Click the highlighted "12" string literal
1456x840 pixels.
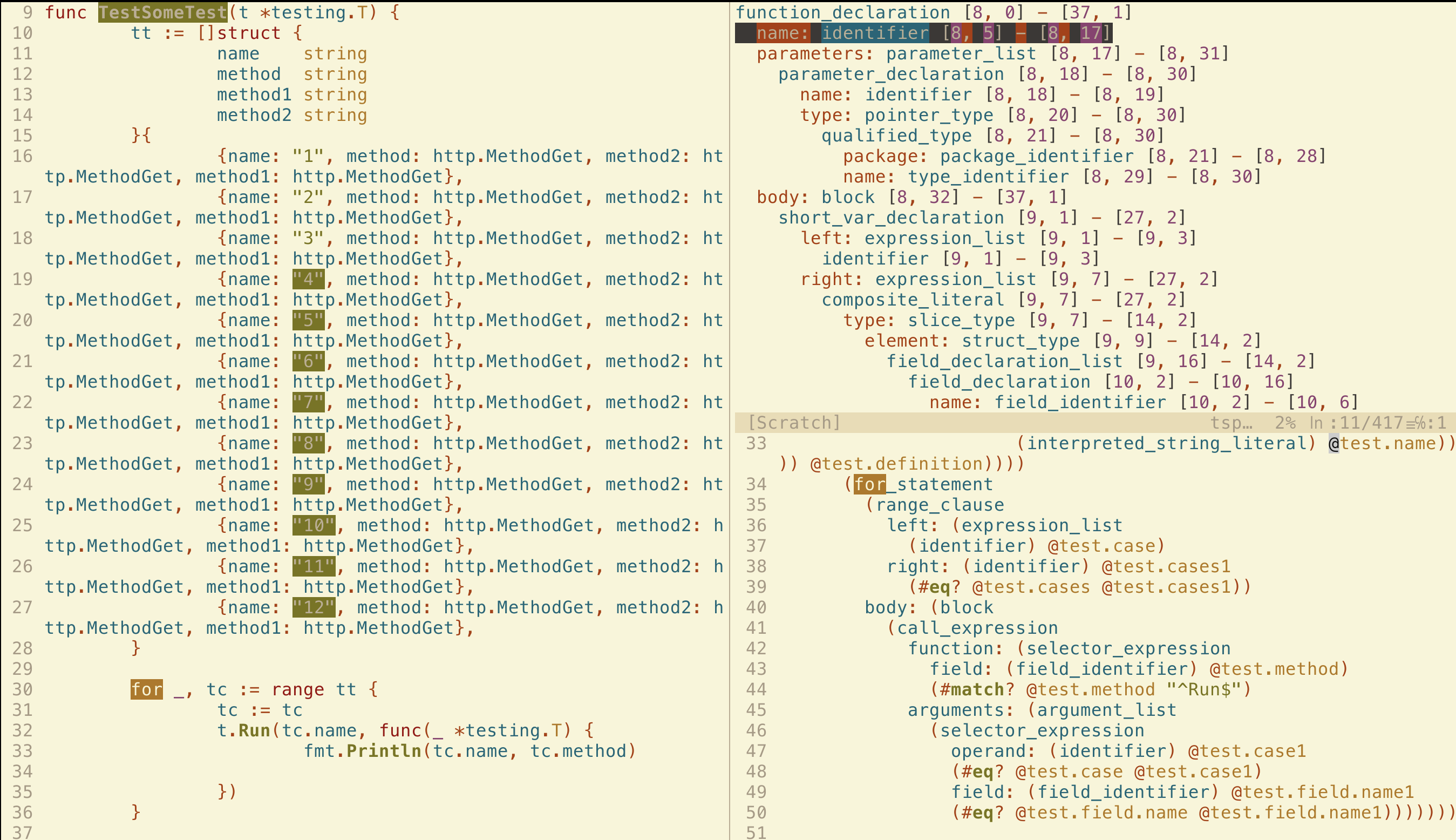coord(313,607)
